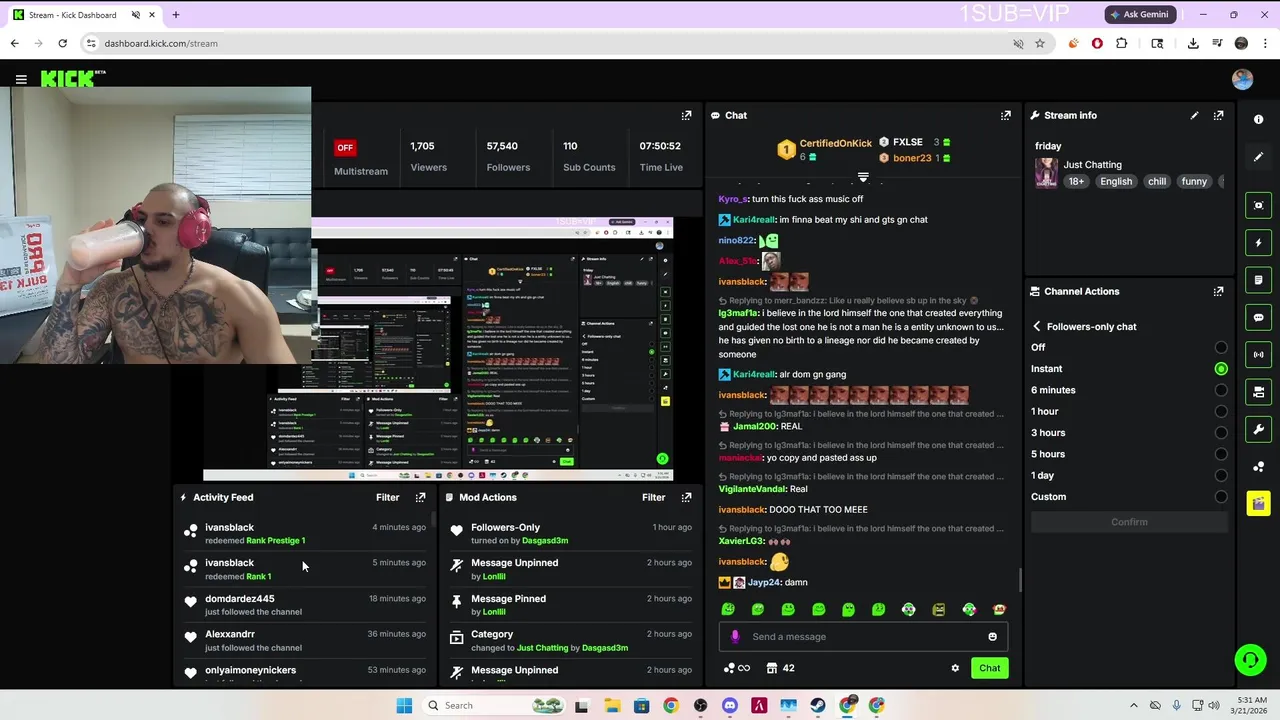This screenshot has height=720, width=1280.
Task: Click the green support headset bubble
Action: [x=1249, y=660]
